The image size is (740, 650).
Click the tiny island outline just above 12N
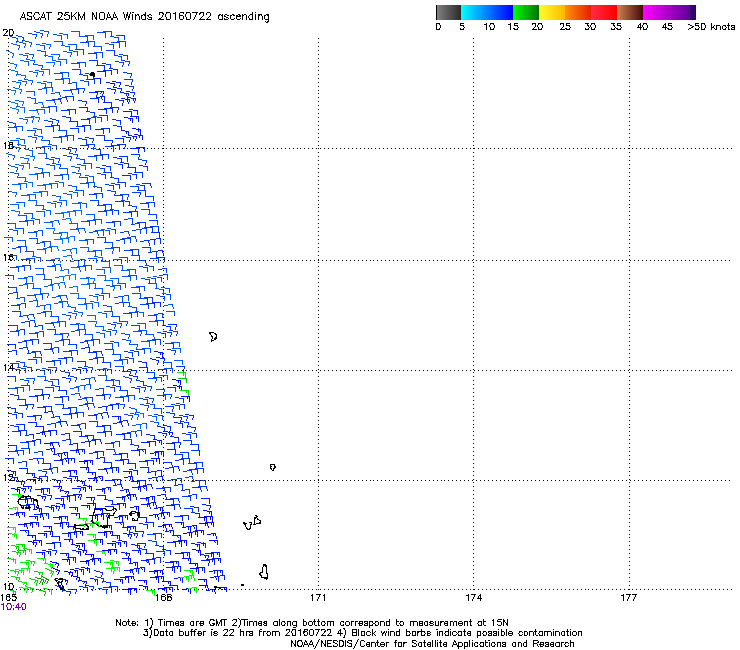tap(273, 467)
